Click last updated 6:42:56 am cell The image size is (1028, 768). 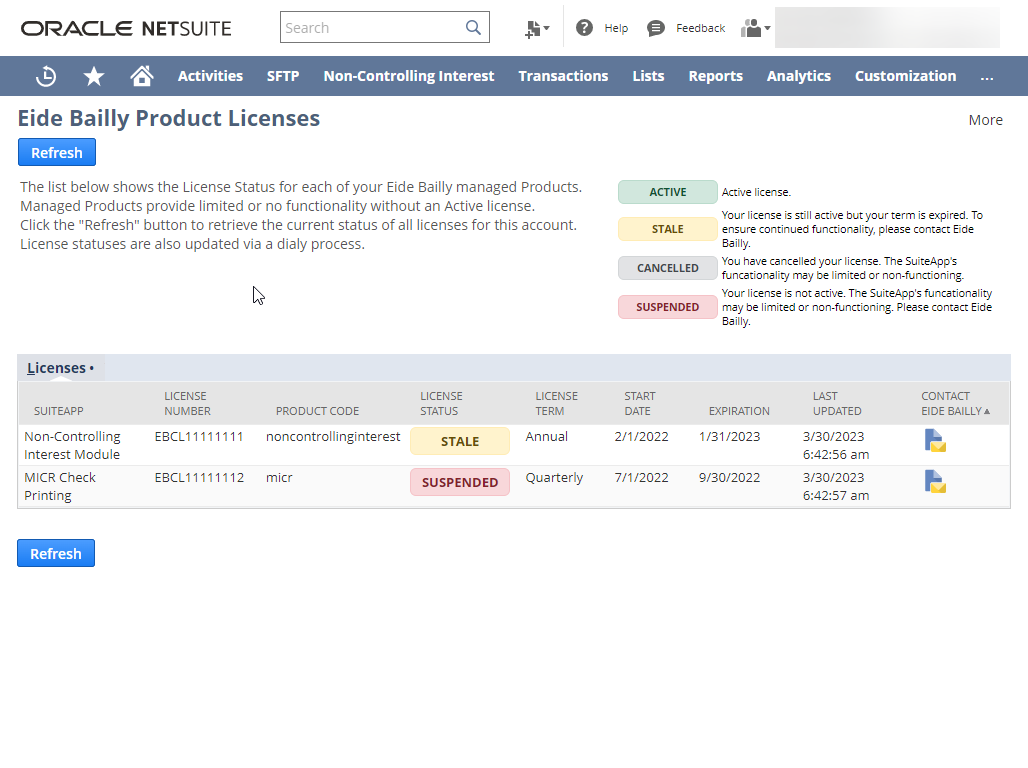pos(835,445)
